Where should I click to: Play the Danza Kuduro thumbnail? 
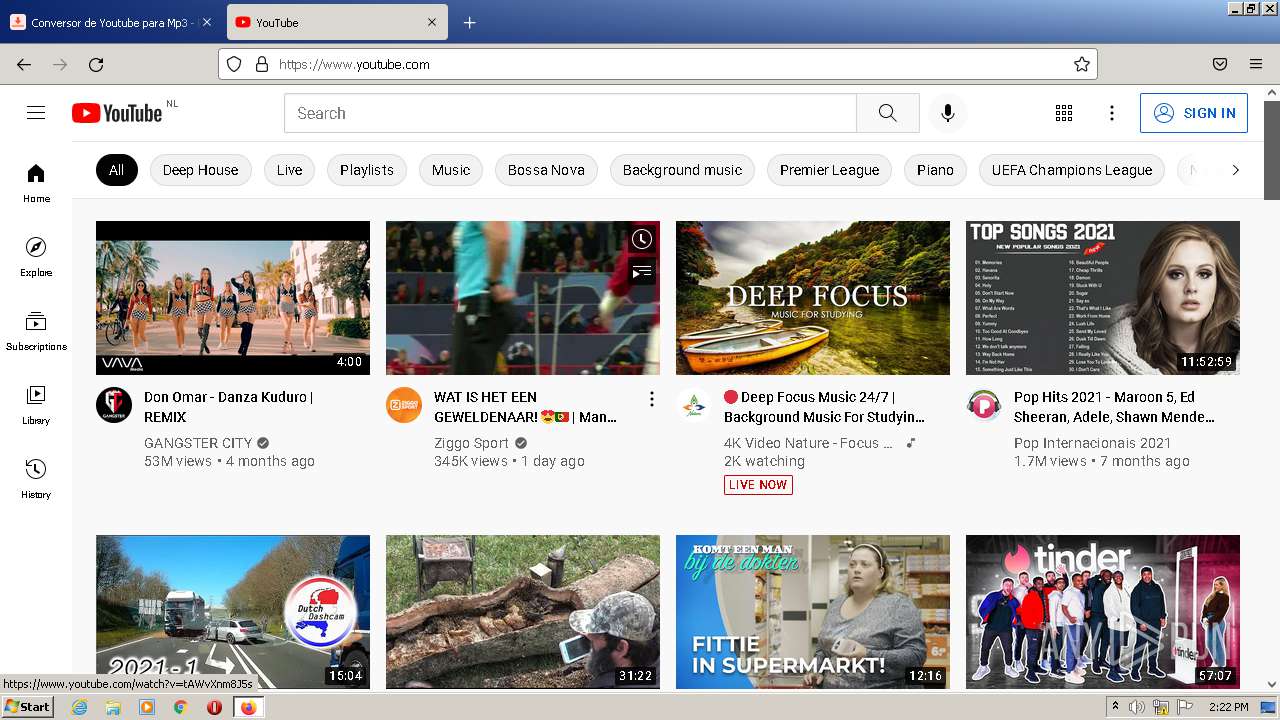(x=233, y=298)
